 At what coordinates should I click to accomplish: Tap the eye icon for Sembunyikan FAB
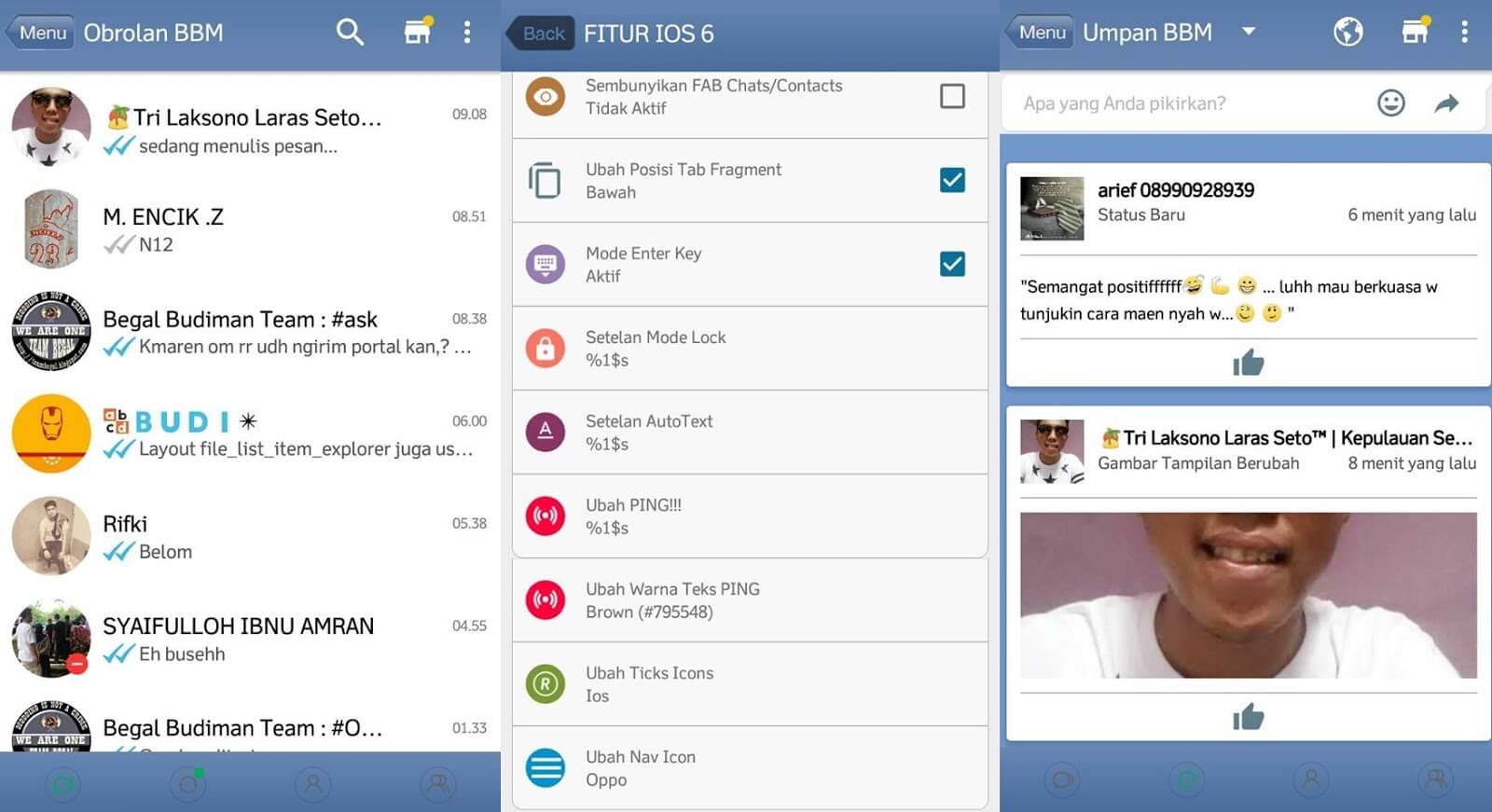point(546,96)
